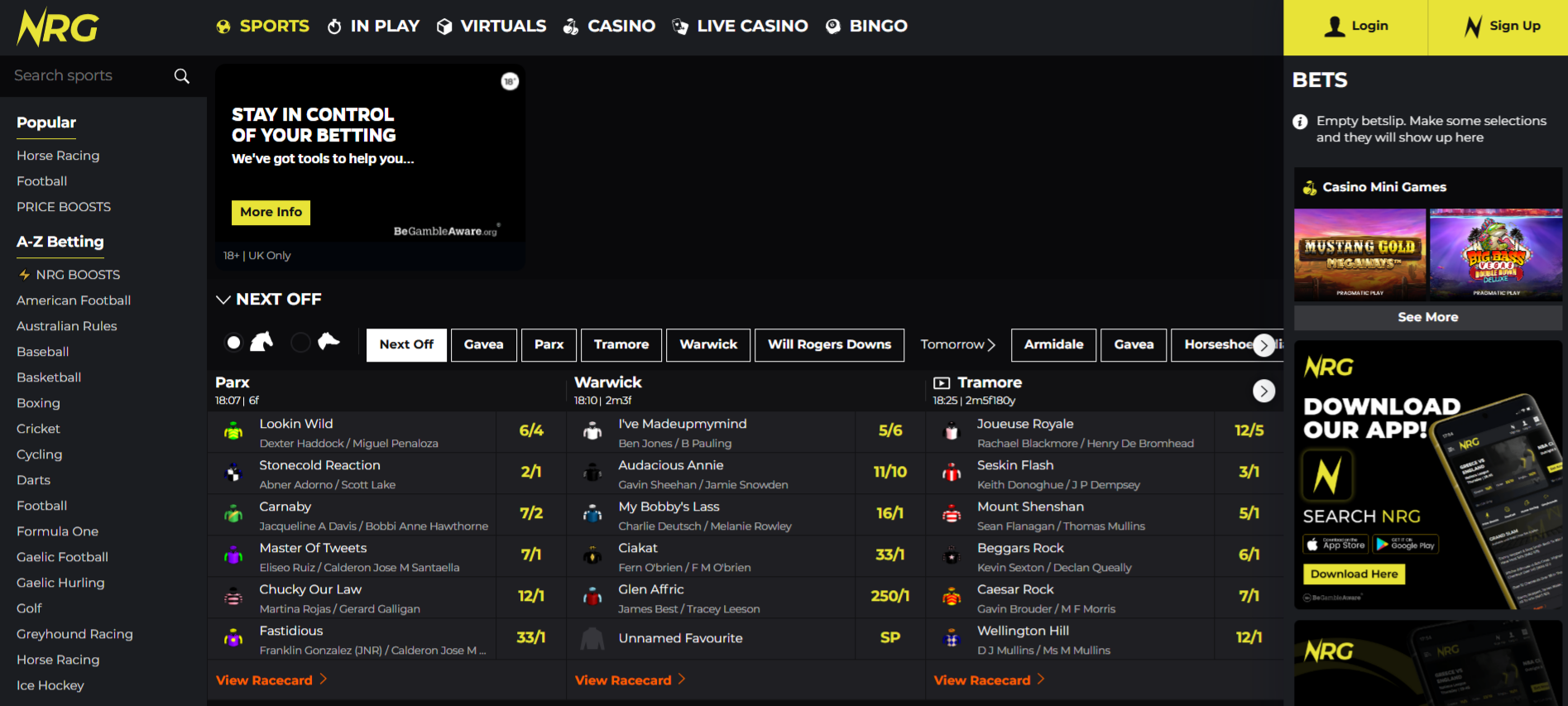The width and height of the screenshot is (1568, 706).
Task: Click Wellington Hill jockey silk icon
Action: pyautogui.click(x=952, y=638)
